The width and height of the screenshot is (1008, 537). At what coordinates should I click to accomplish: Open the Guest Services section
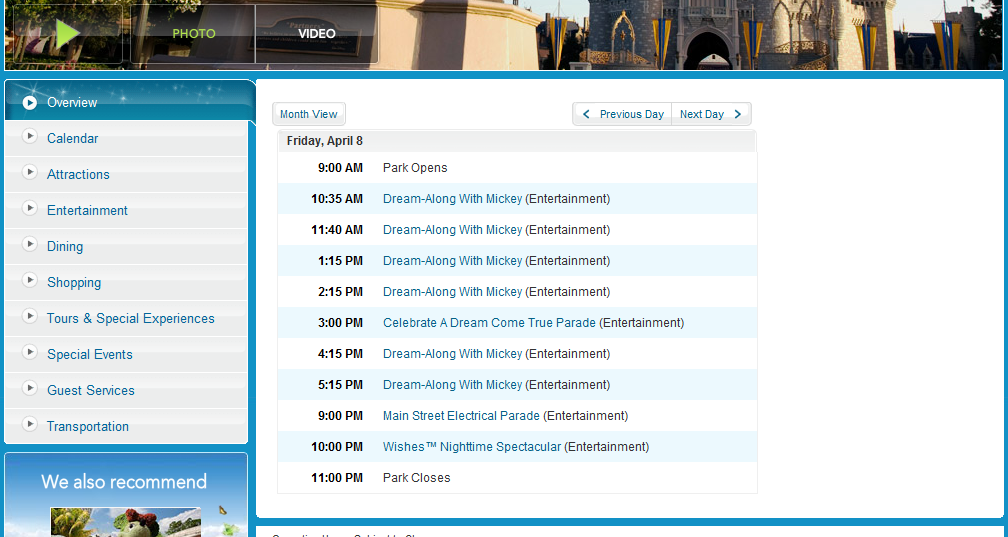click(x=91, y=390)
